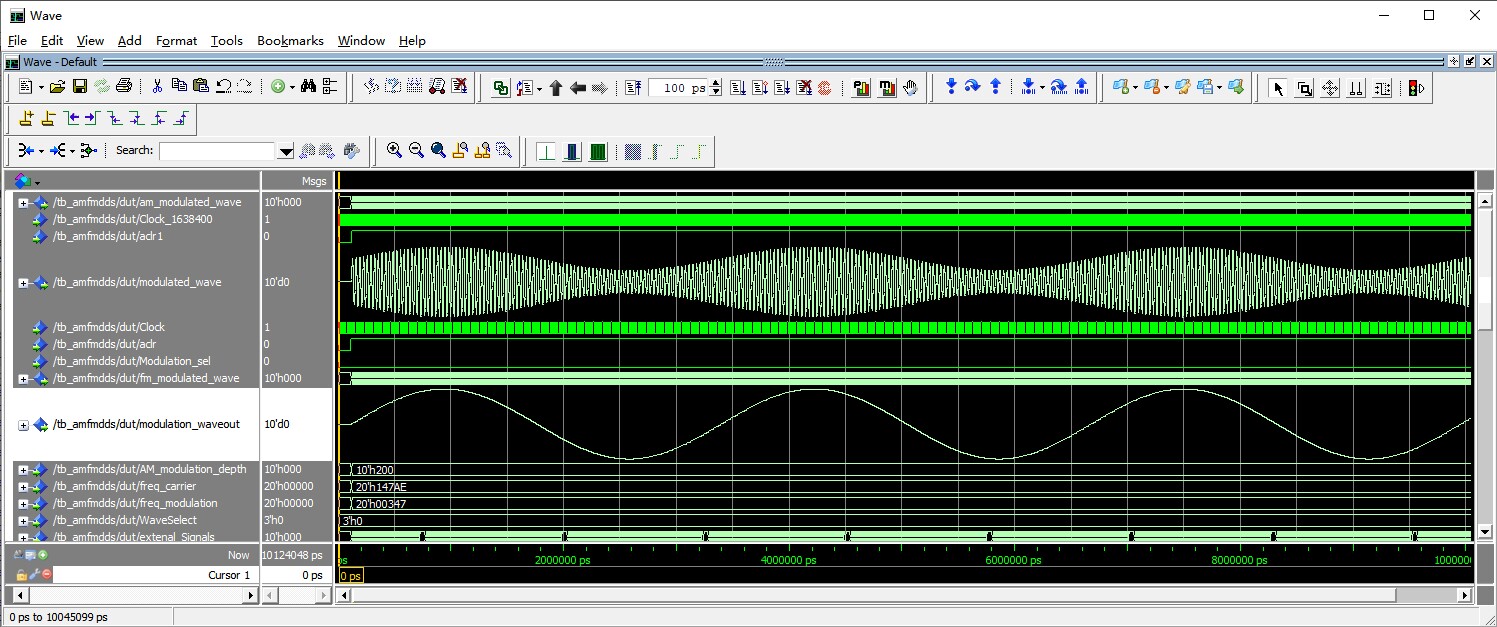Activate the arrow Select Mode tool
Viewport: 1497px width, 627px height.
[x=1277, y=88]
